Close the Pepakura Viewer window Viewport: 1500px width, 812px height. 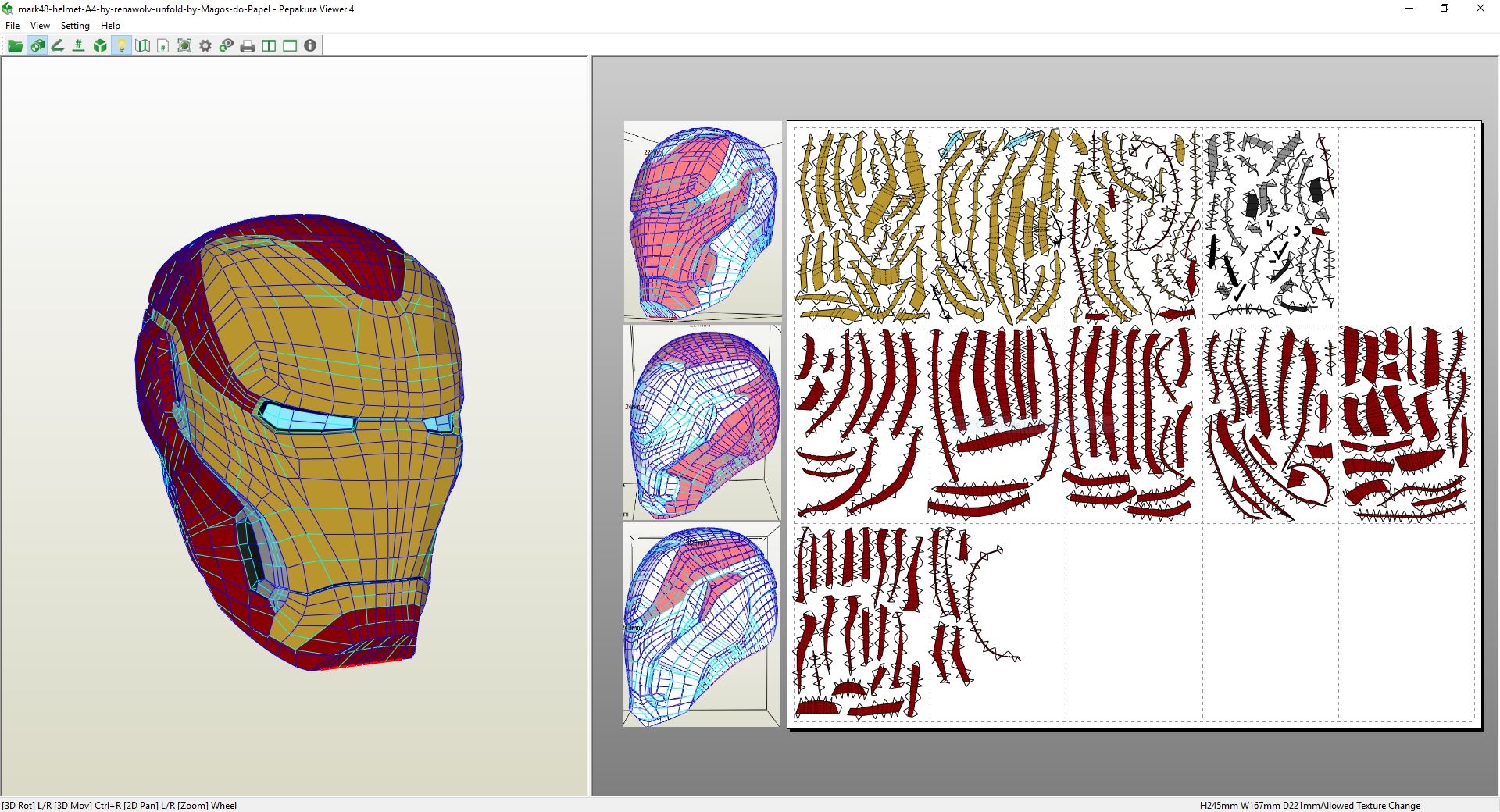(1480, 9)
